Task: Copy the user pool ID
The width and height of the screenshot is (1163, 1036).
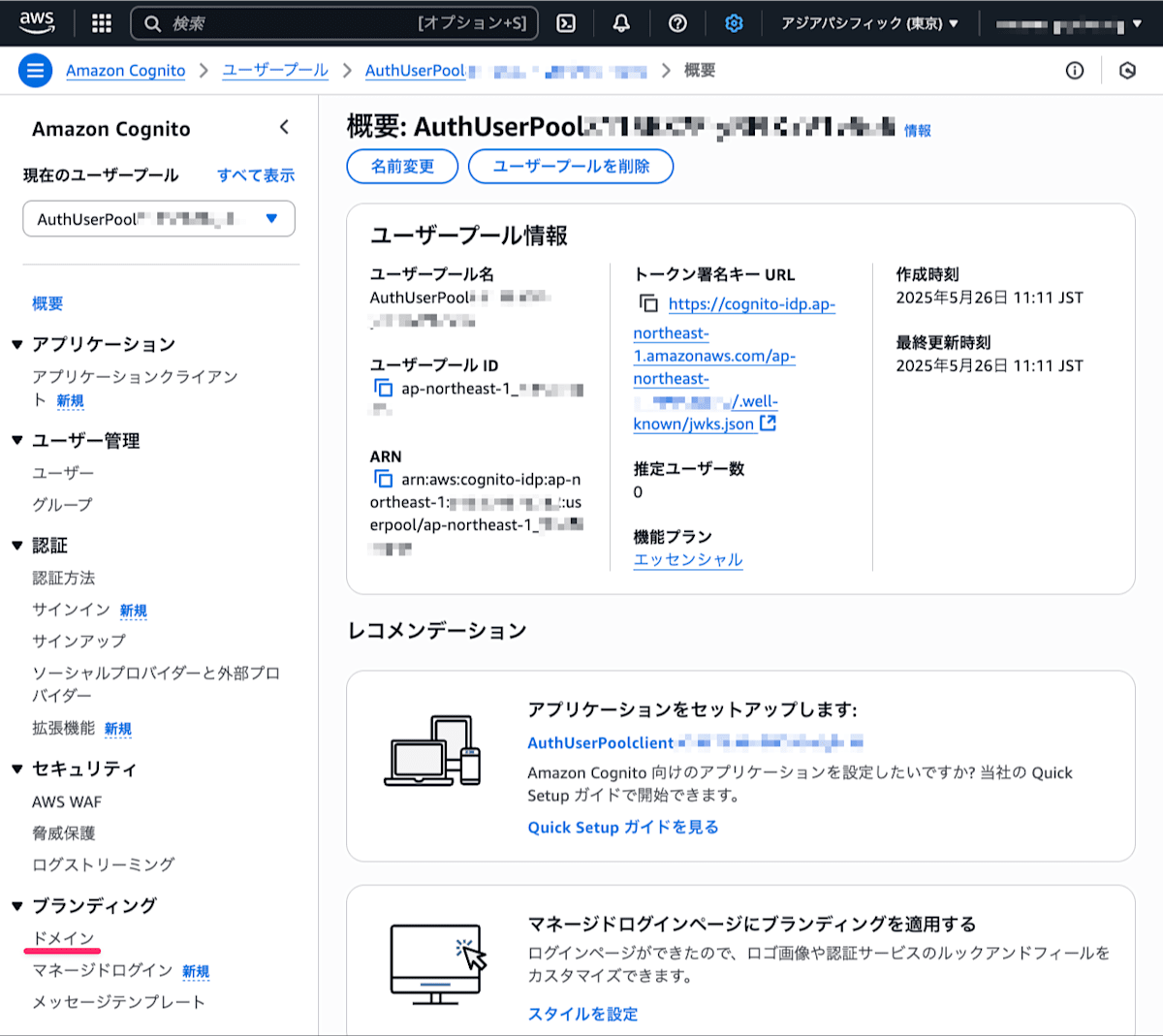Action: pyautogui.click(x=384, y=388)
